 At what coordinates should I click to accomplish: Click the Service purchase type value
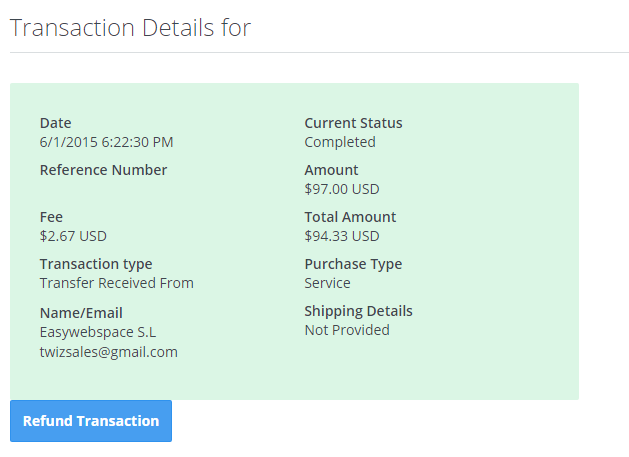pos(327,283)
